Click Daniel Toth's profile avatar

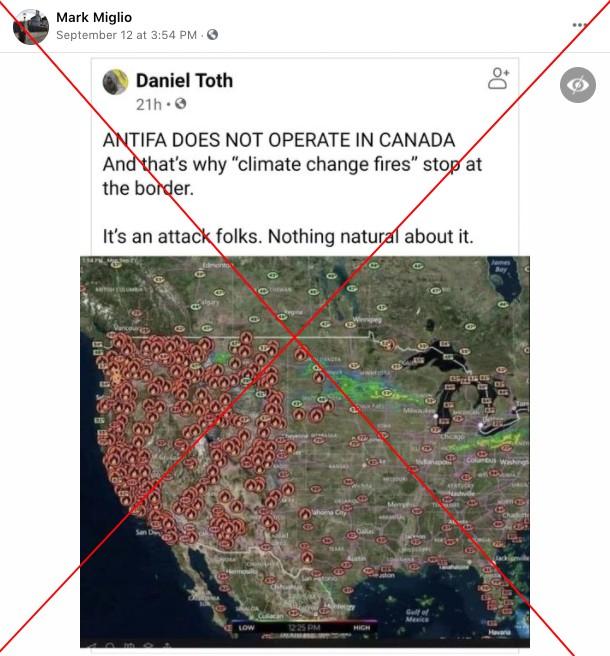(115, 82)
